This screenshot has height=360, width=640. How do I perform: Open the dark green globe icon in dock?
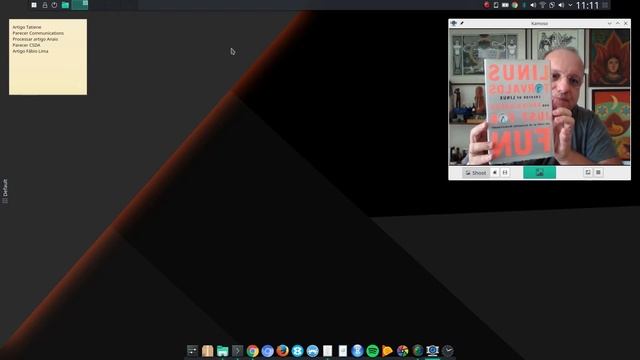pos(418,351)
